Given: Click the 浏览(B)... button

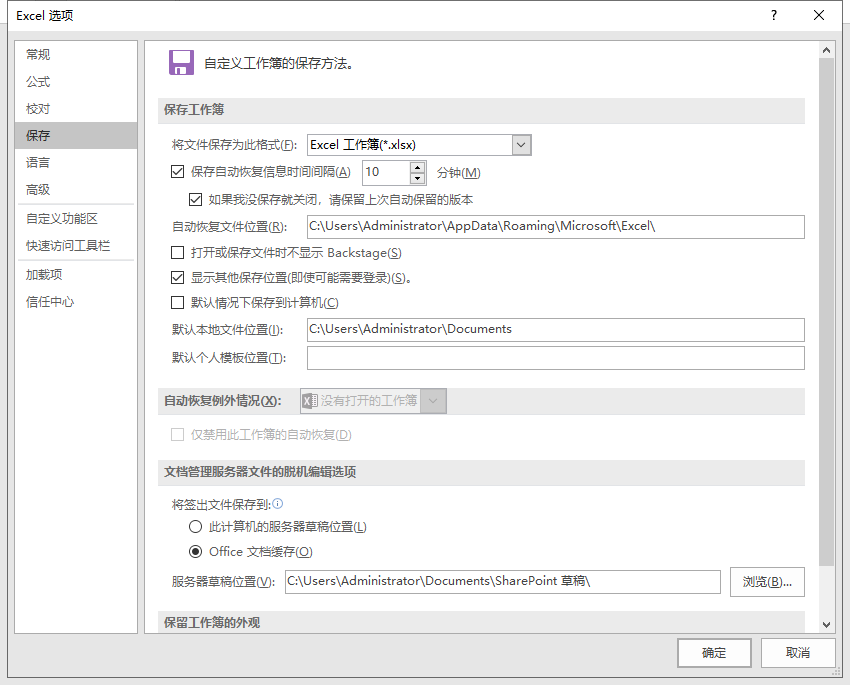Looking at the screenshot, I should point(767,582).
